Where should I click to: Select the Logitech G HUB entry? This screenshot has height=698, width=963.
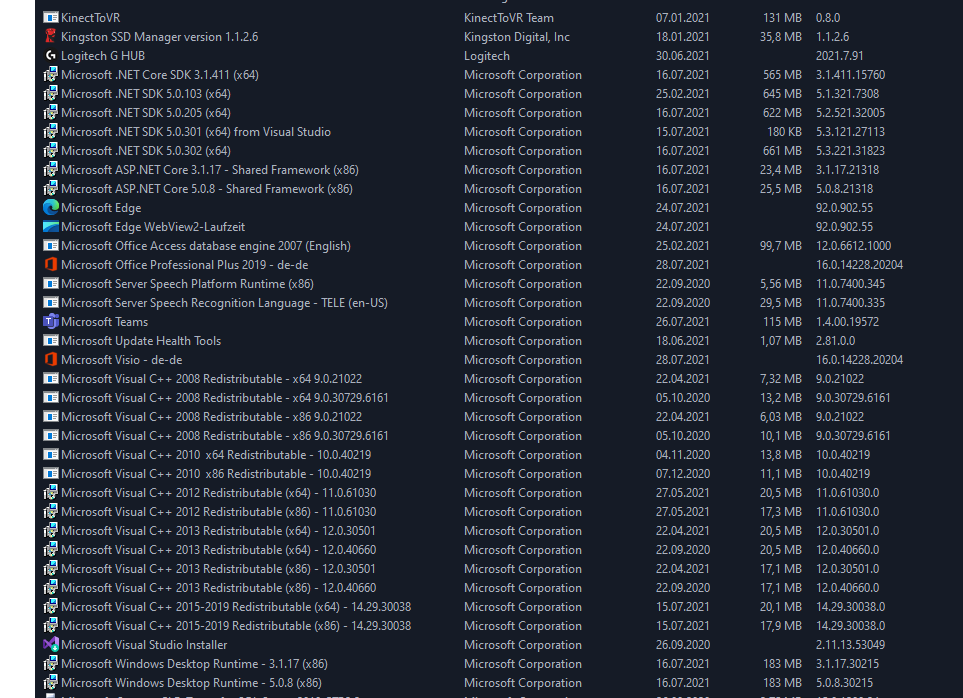tap(103, 56)
